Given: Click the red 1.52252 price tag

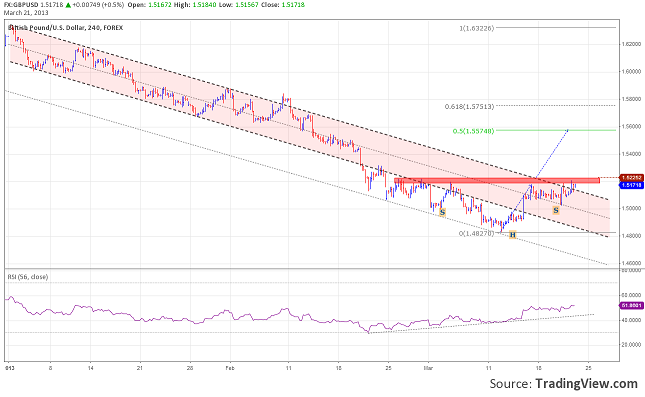Looking at the screenshot, I should click(x=631, y=178).
